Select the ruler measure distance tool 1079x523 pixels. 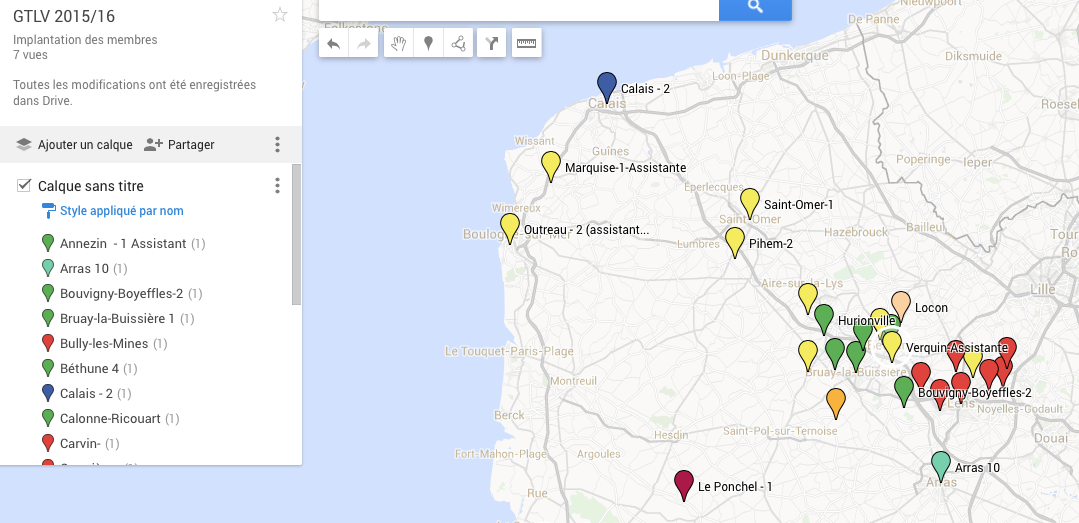(x=526, y=43)
